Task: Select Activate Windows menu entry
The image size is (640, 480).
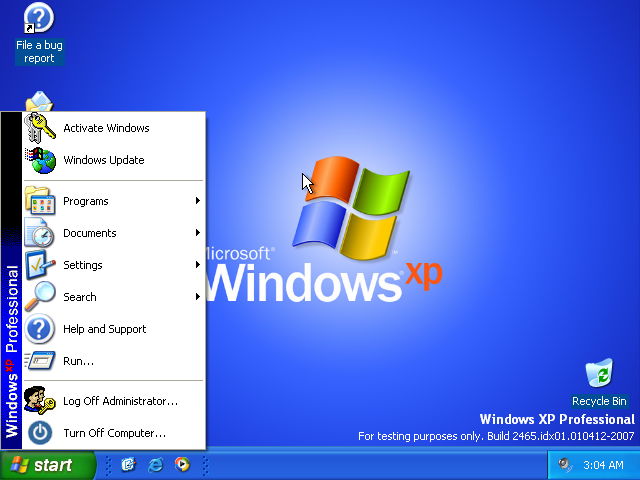Action: tap(113, 128)
